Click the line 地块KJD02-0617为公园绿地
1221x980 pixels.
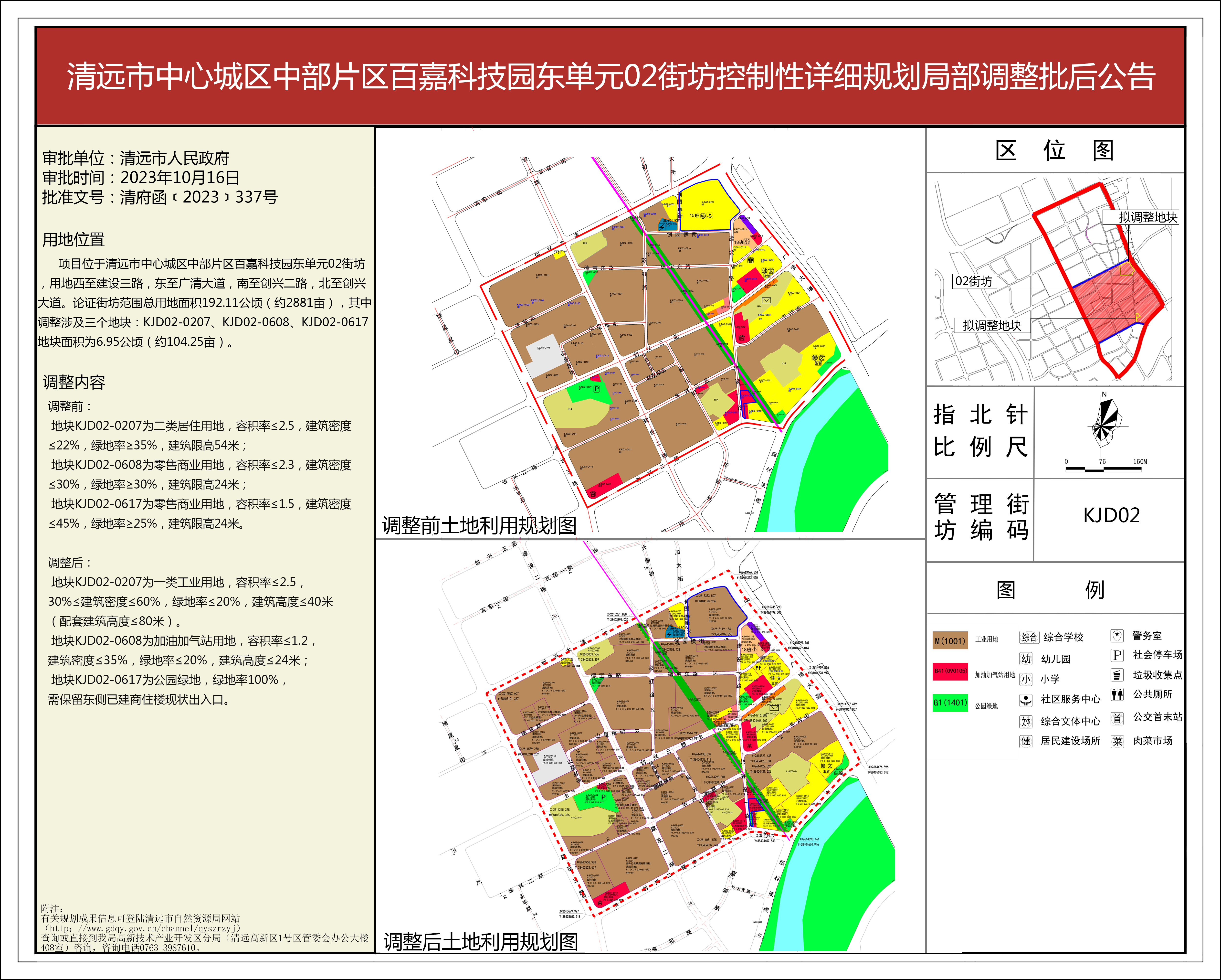click(169, 680)
